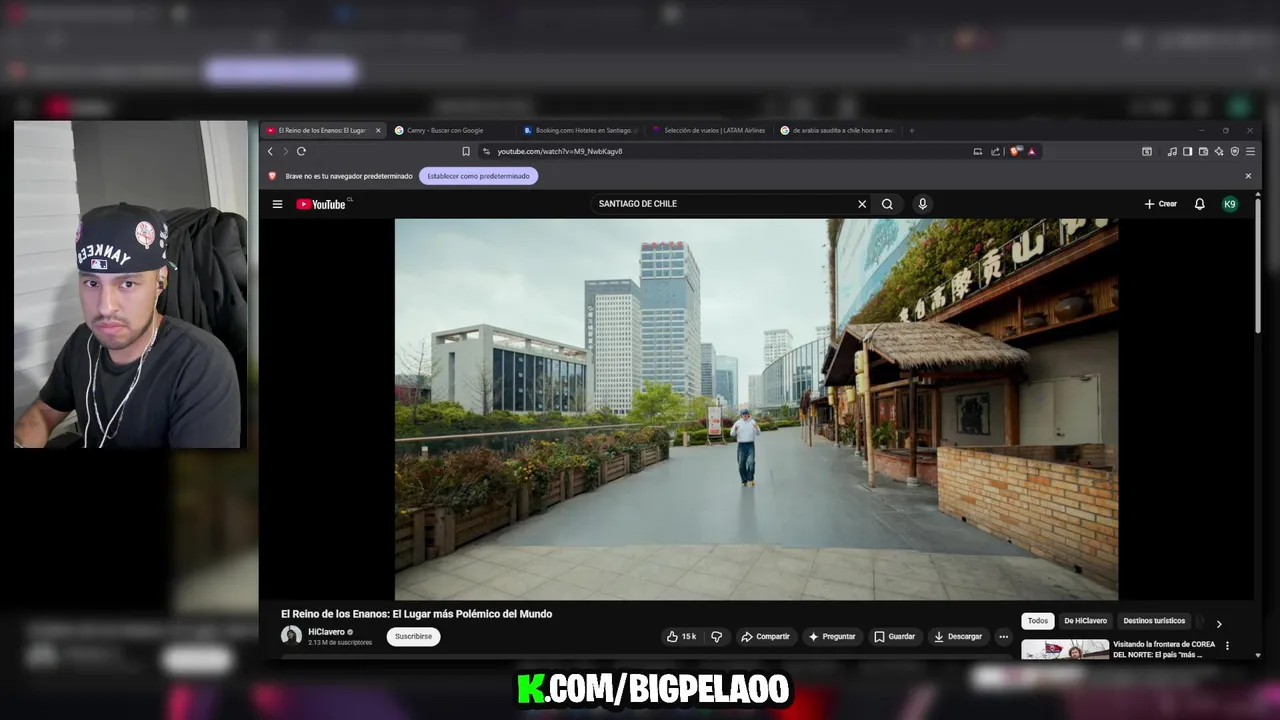1280x720 pixels.
Task: Open the Leo AI sparkle icon
Action: pos(1219,151)
